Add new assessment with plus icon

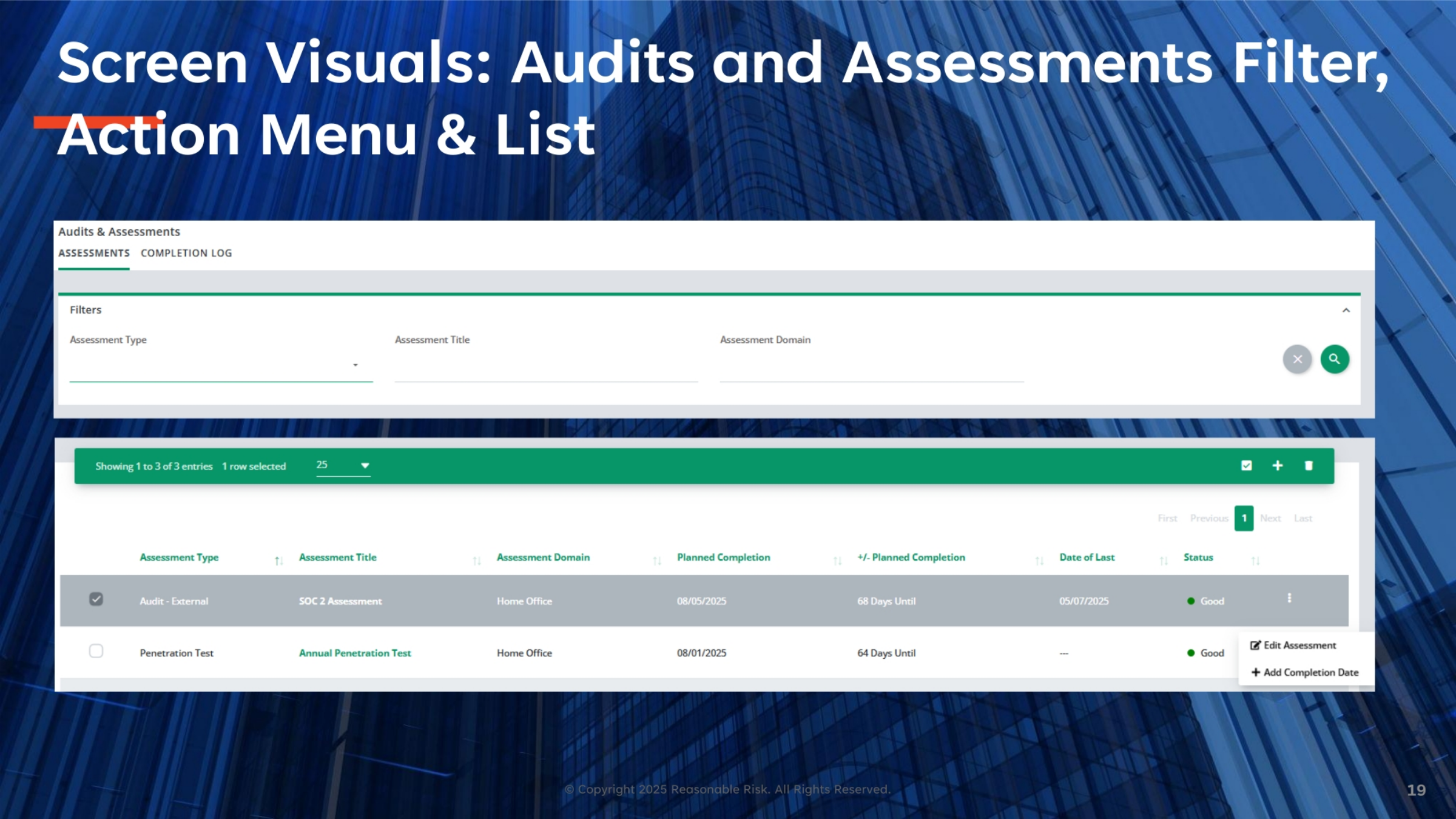[x=1278, y=465]
